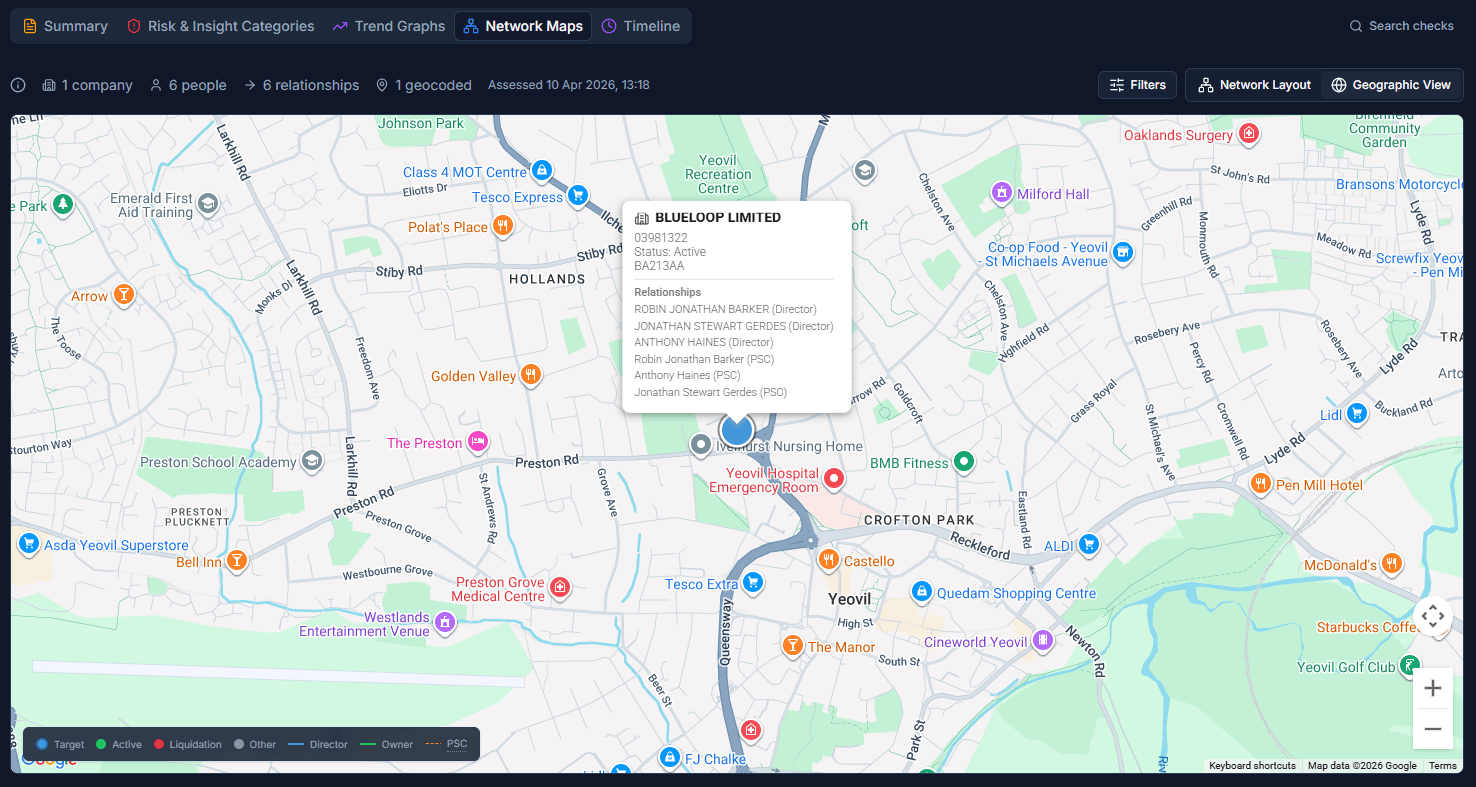Click FJ Chalke map pin
Screen dimensions: 1476x787
coord(669,758)
